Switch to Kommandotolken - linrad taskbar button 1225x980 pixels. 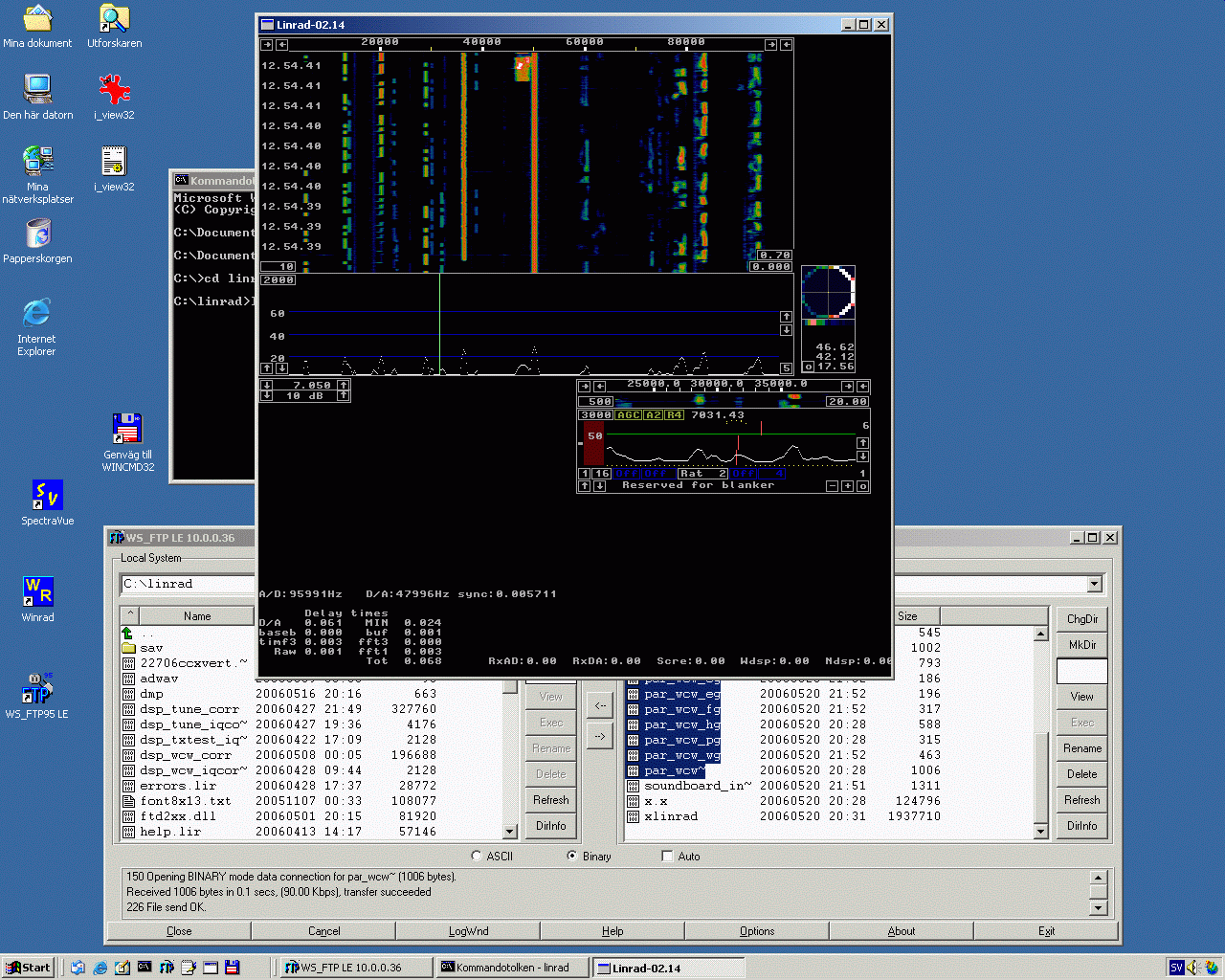point(512,968)
